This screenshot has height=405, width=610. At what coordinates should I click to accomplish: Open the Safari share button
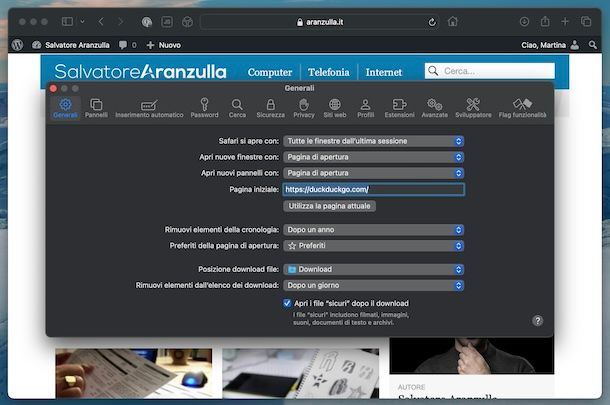pyautogui.click(x=545, y=21)
